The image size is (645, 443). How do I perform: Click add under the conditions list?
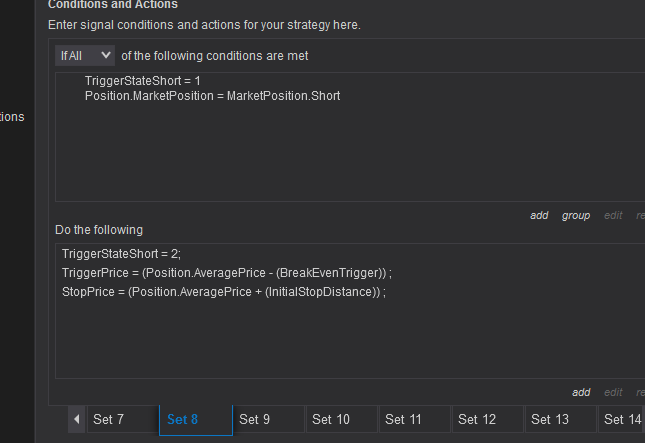tap(539, 215)
